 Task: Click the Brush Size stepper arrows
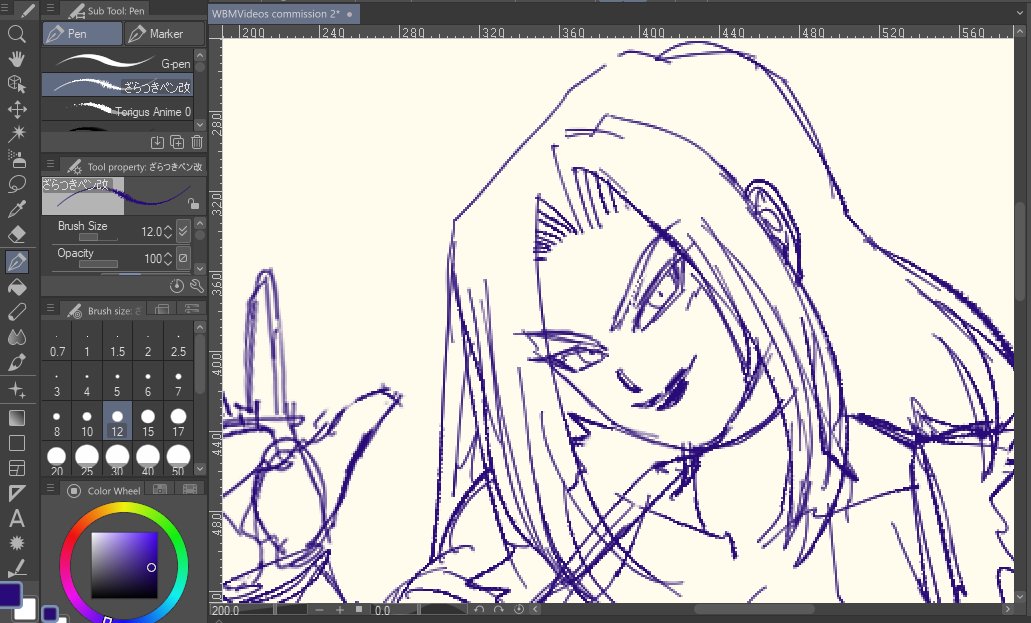pos(168,232)
